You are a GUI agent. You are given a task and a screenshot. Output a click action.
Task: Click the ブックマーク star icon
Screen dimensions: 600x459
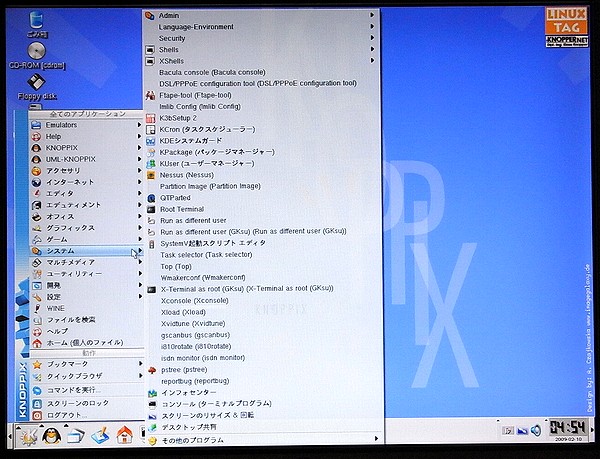tap(37, 365)
